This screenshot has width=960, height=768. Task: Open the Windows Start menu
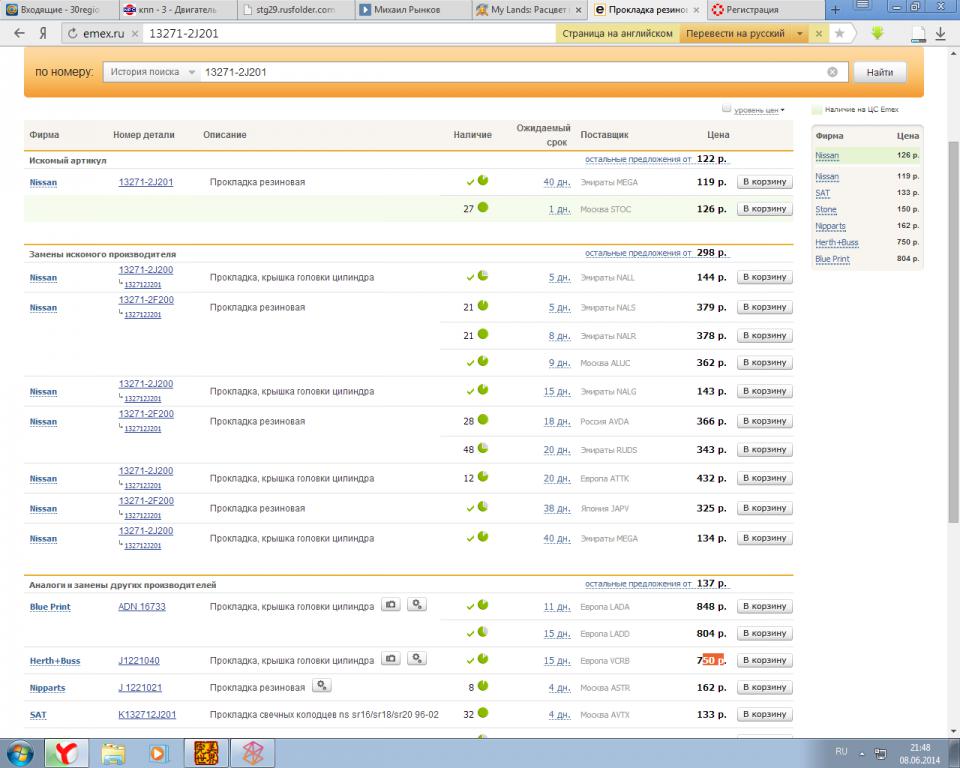point(20,753)
